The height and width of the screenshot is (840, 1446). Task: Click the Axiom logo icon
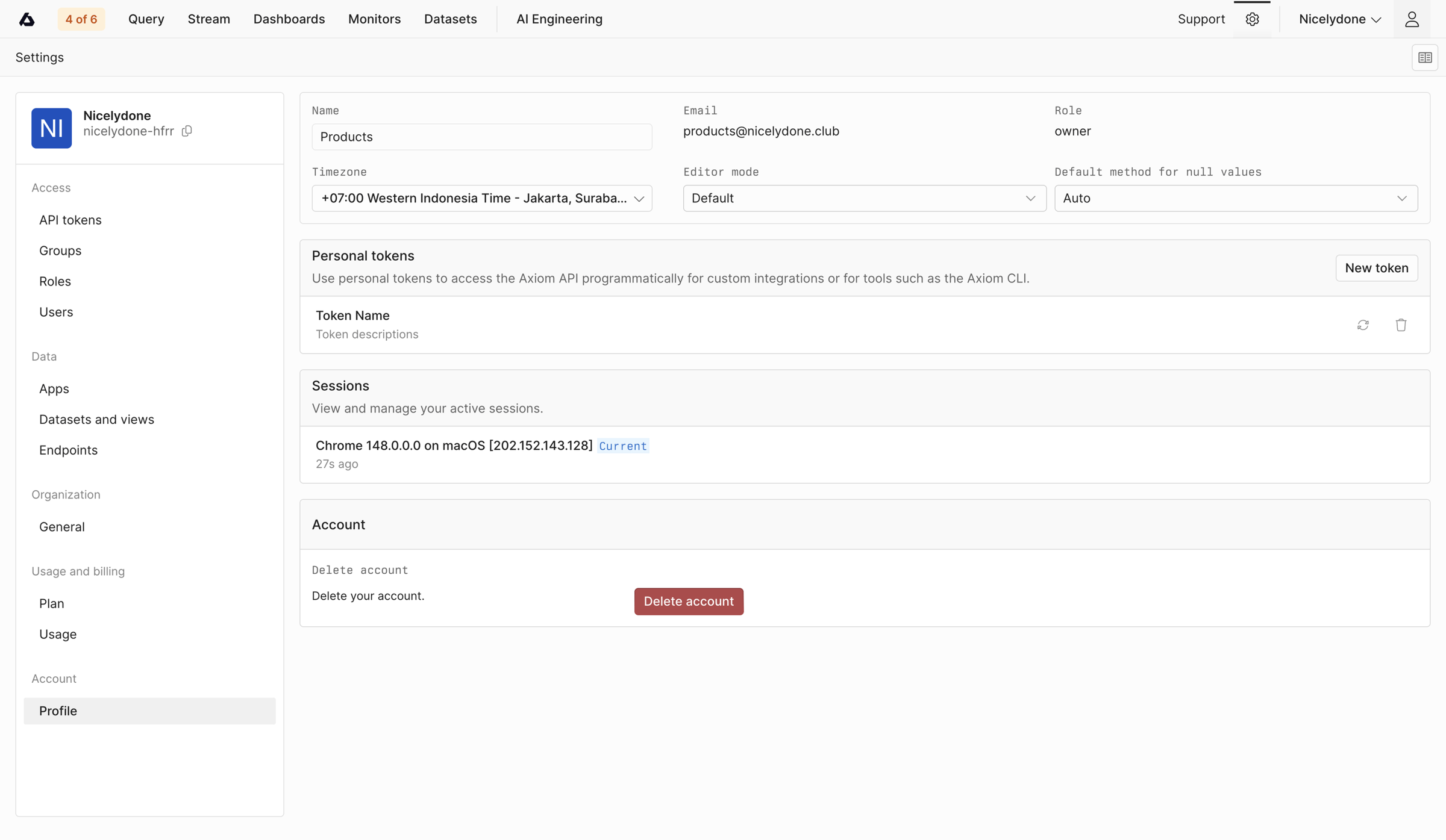click(x=27, y=19)
